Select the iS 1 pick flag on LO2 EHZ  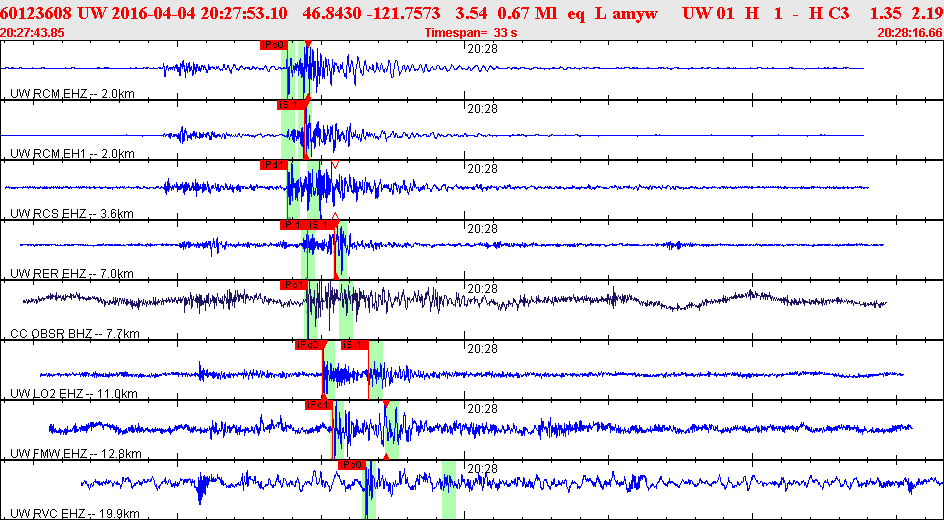point(355,345)
